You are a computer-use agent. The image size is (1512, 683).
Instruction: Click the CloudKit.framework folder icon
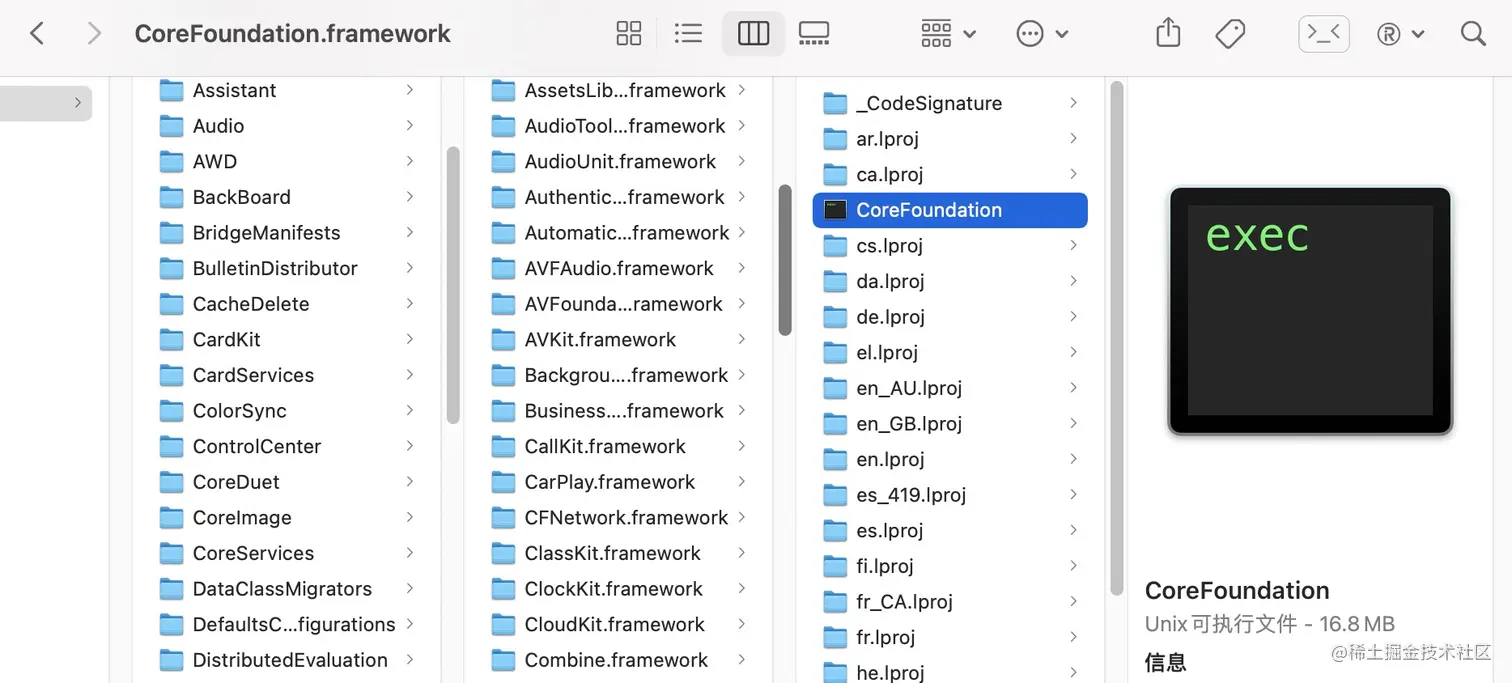[503, 625]
